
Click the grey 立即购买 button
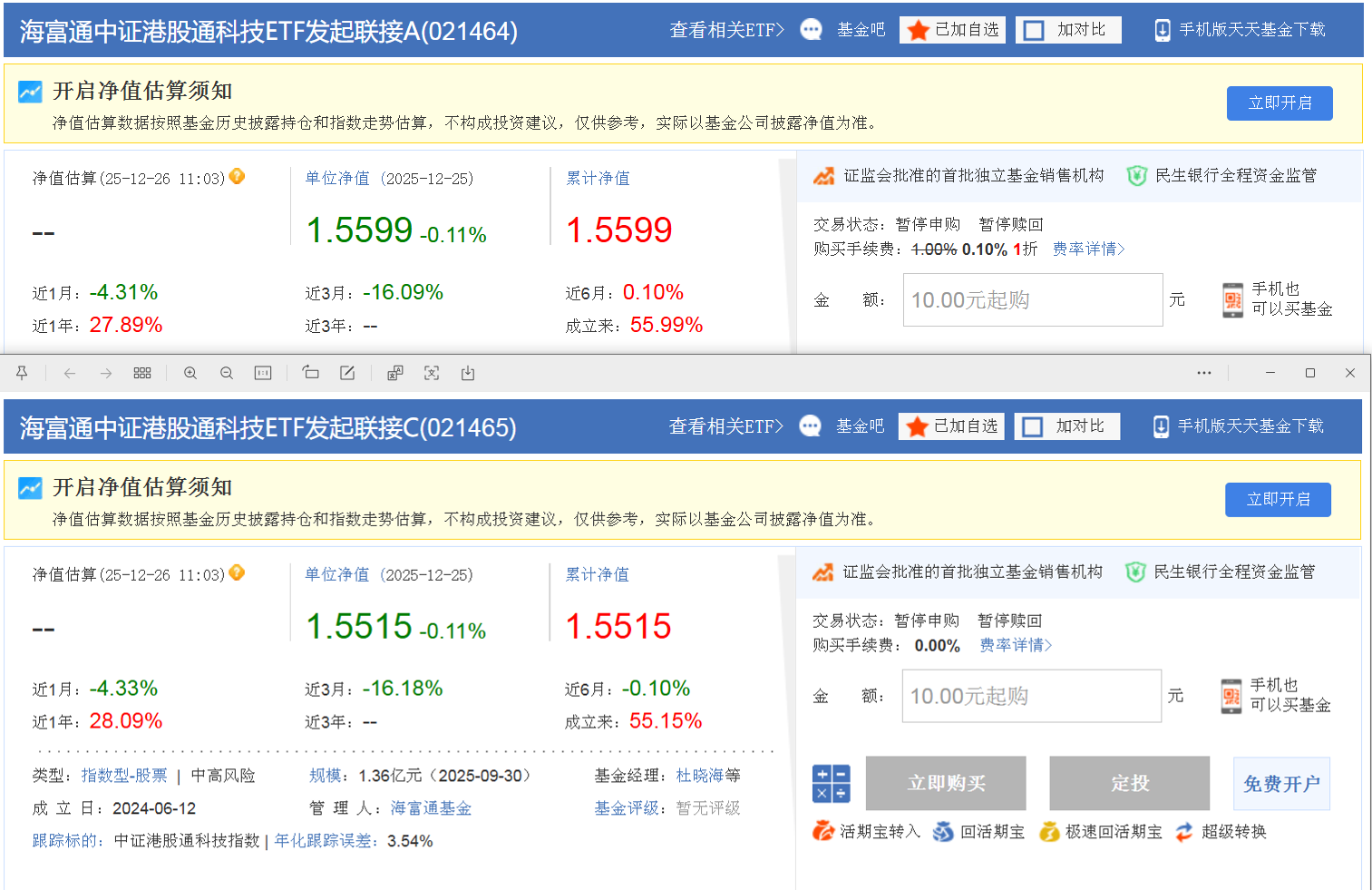(946, 783)
